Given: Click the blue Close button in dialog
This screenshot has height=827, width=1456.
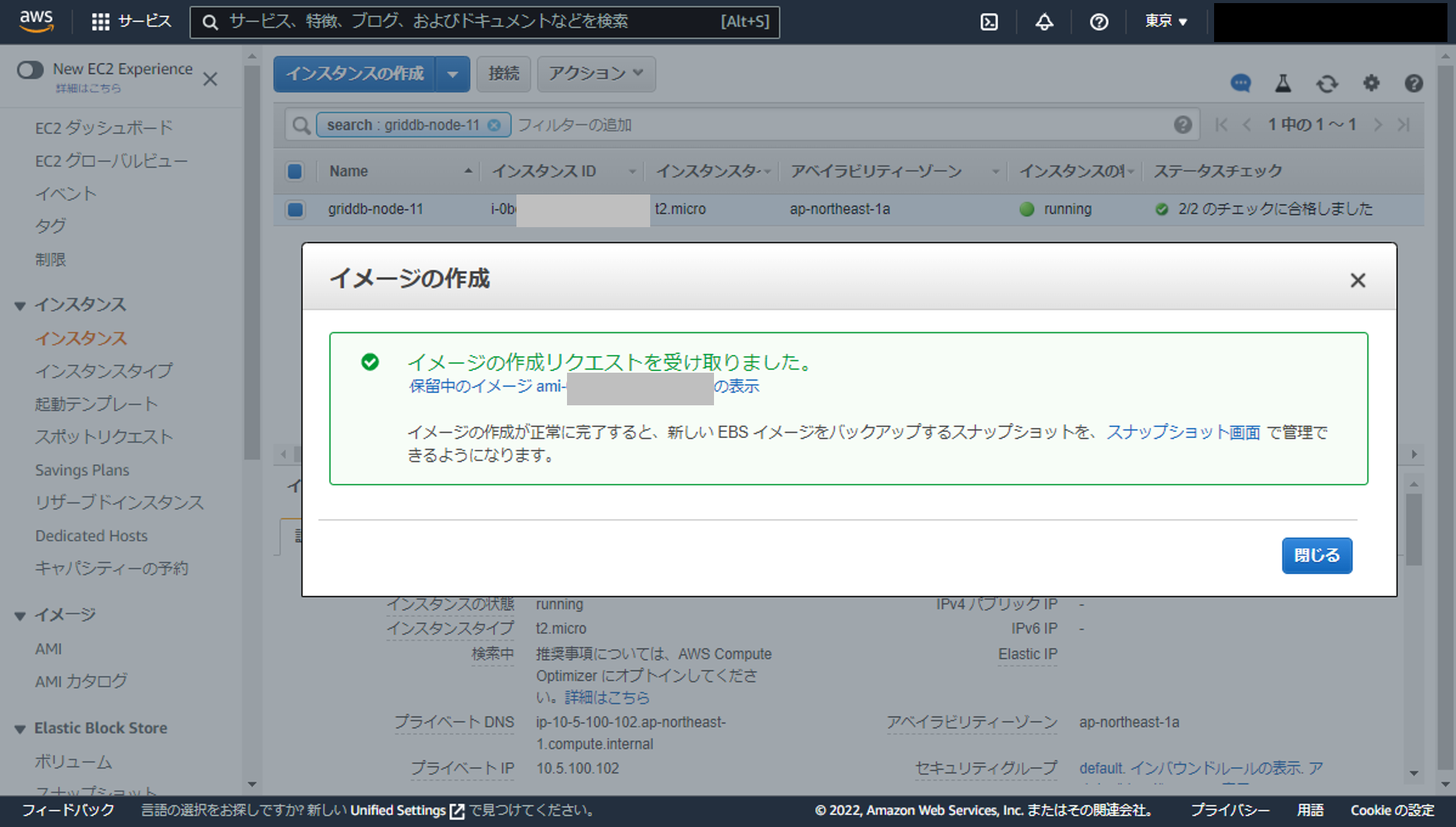Looking at the screenshot, I should tap(1316, 555).
